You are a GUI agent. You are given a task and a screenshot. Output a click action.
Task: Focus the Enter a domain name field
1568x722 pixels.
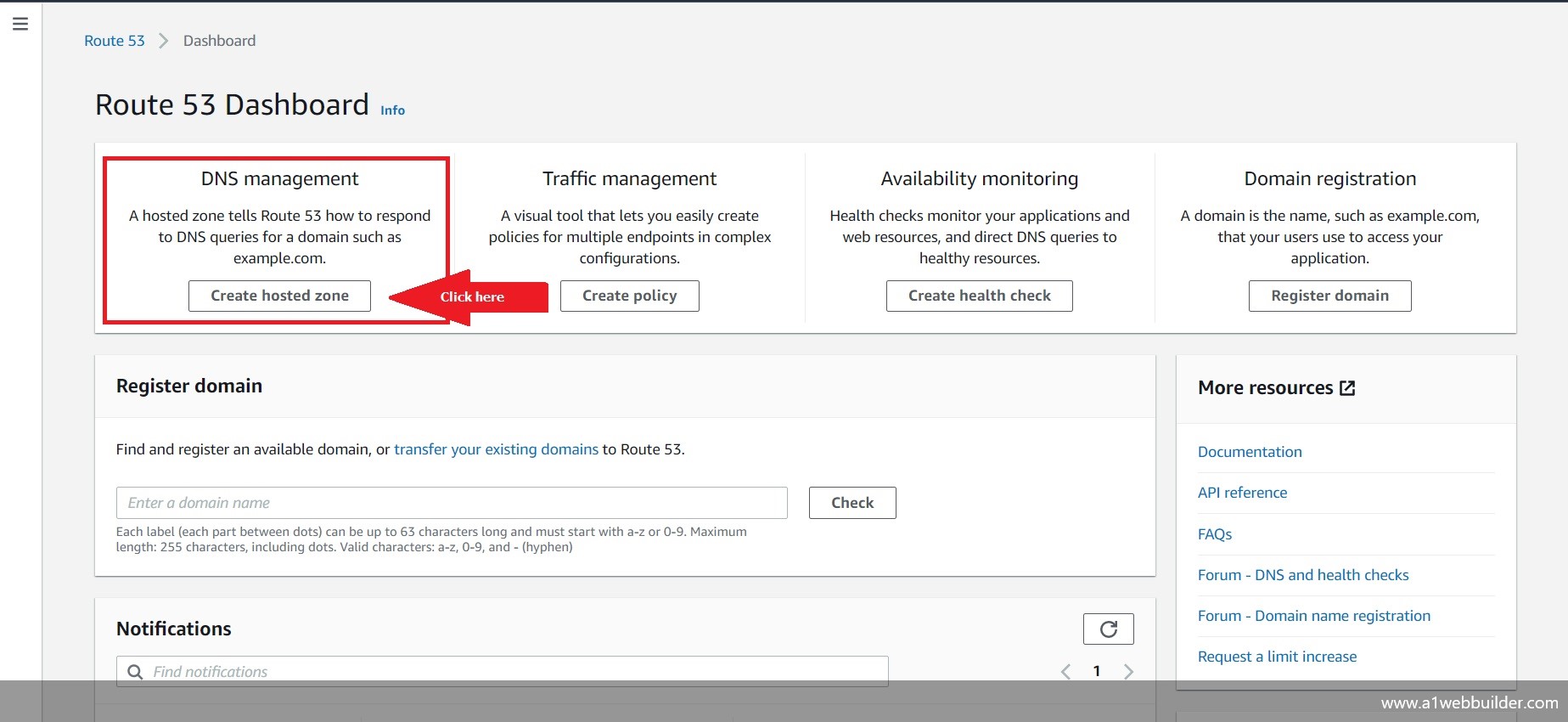pos(452,503)
